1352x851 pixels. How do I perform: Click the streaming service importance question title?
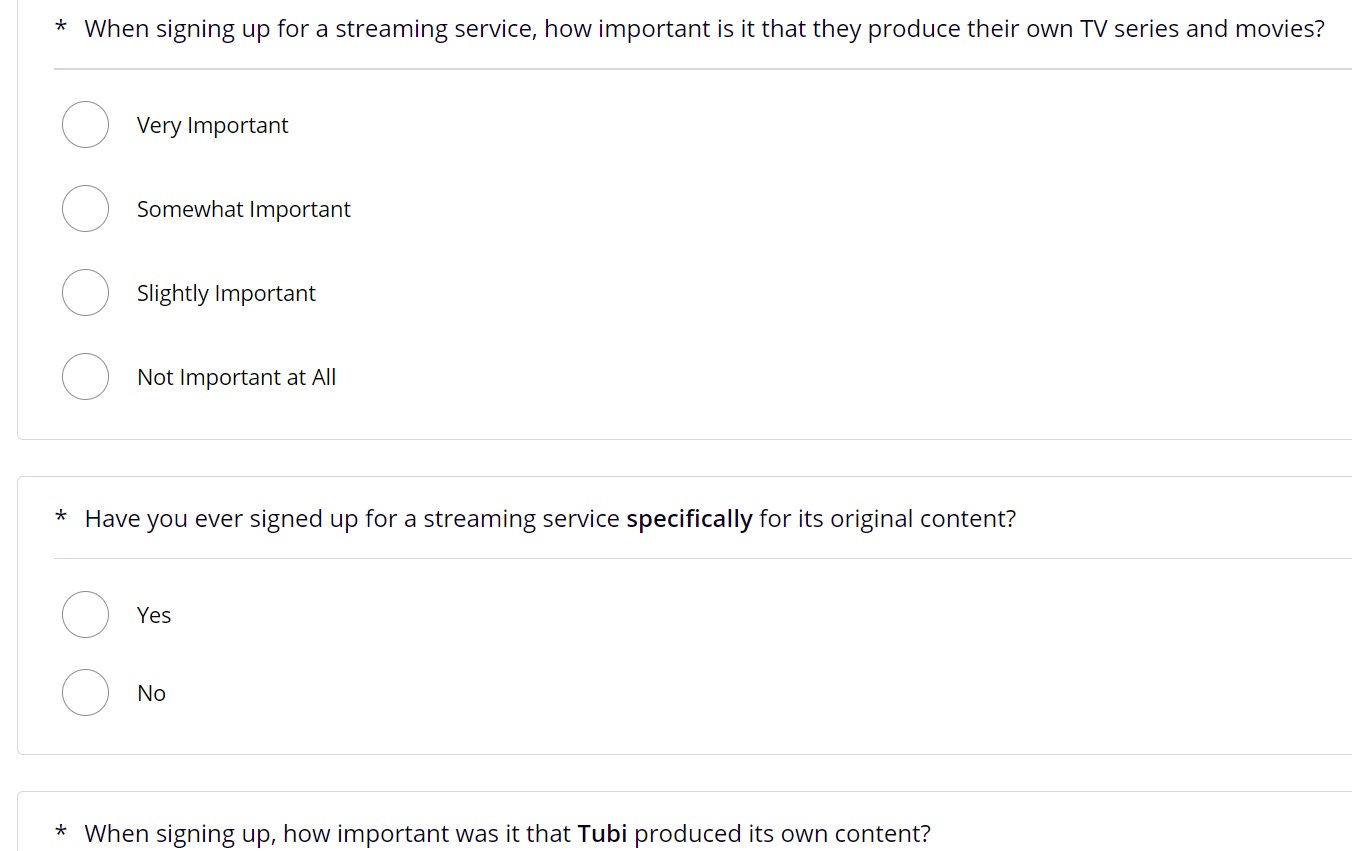tap(704, 29)
